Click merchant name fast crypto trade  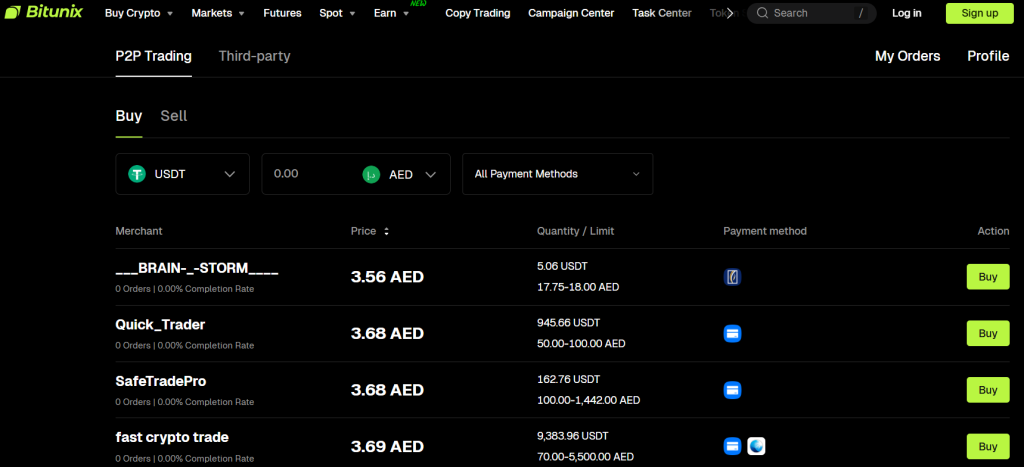click(x=172, y=437)
